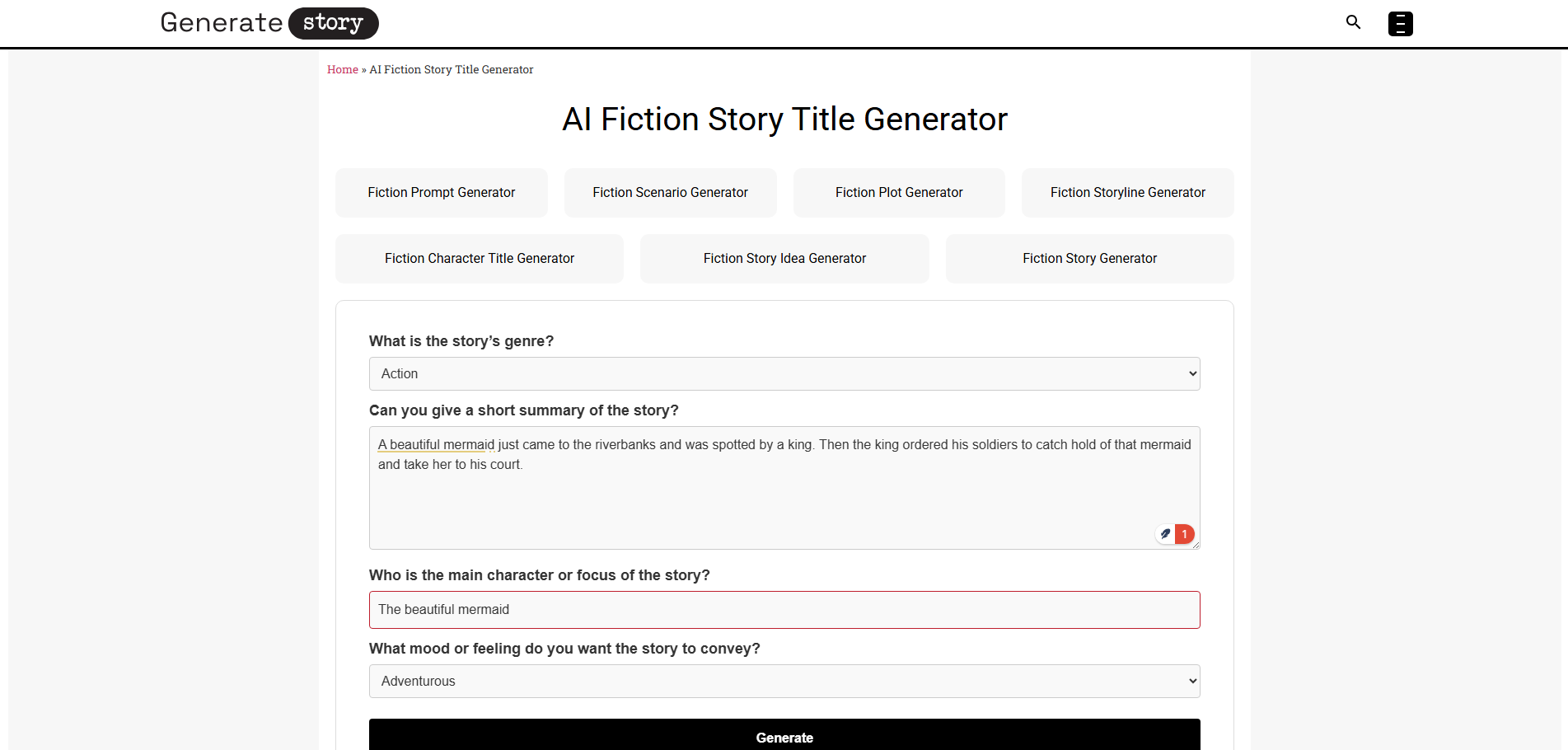Viewport: 1568px width, 750px height.
Task: Open the site search
Action: [x=1353, y=22]
